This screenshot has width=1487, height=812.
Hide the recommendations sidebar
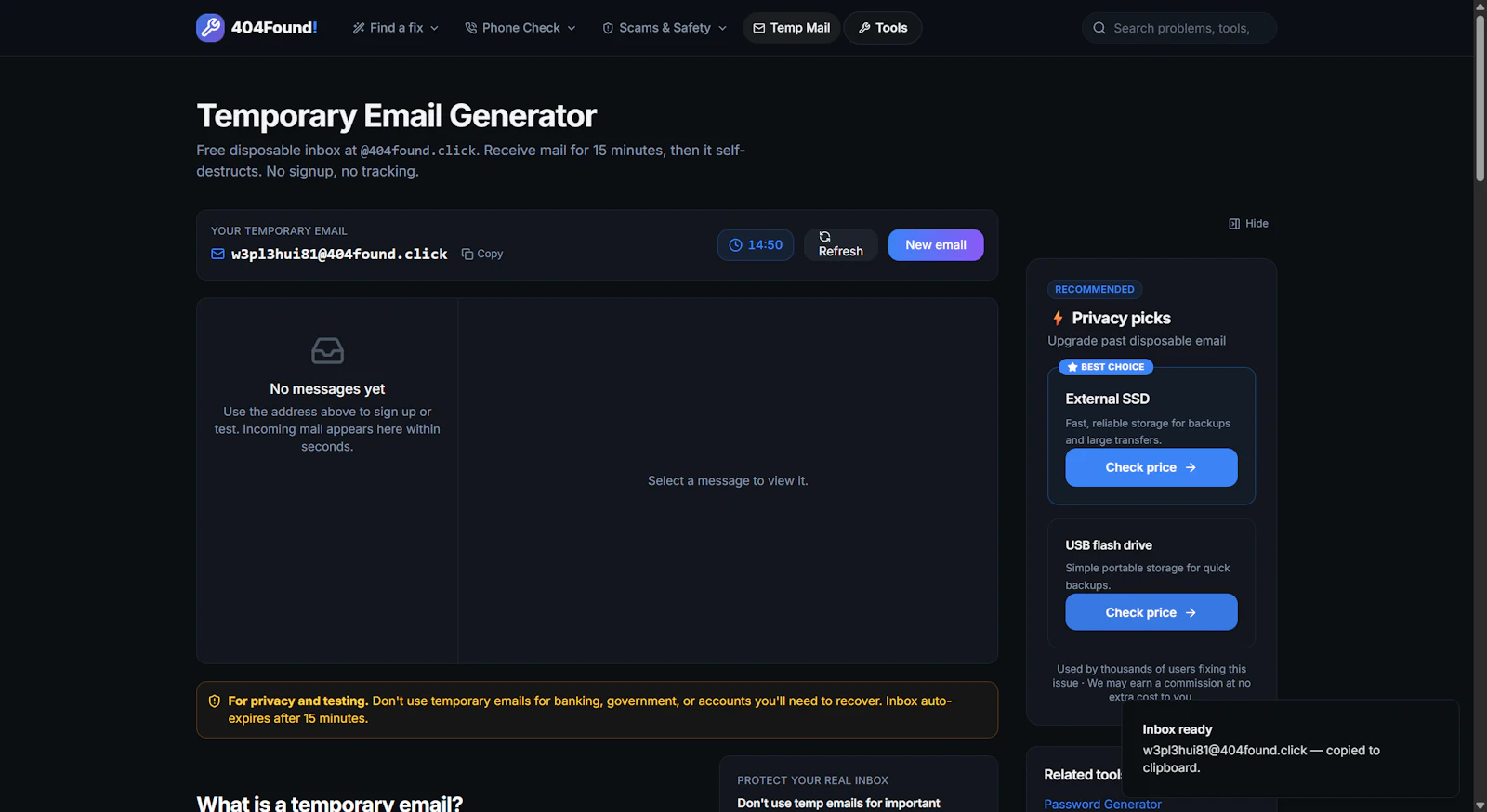coord(1248,224)
